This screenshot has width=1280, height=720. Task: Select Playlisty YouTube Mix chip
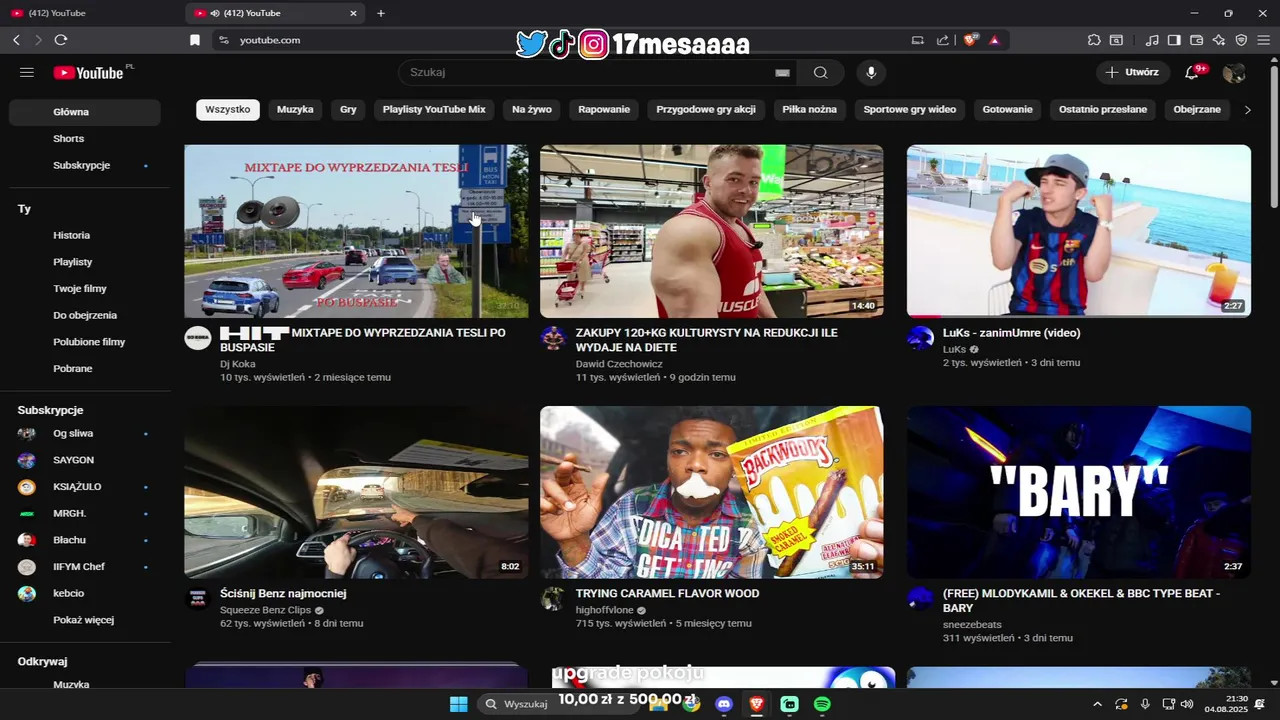pos(434,109)
